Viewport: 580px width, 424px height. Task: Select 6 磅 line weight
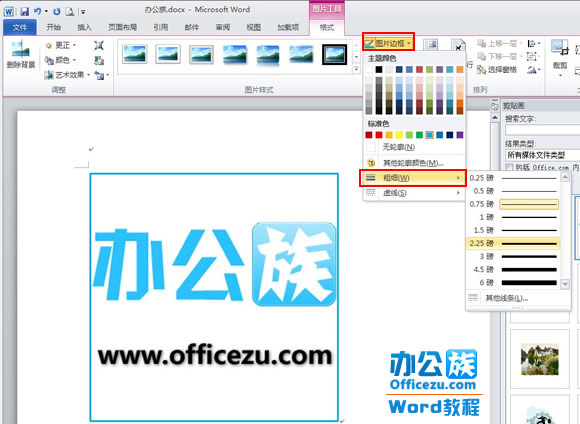pyautogui.click(x=513, y=283)
